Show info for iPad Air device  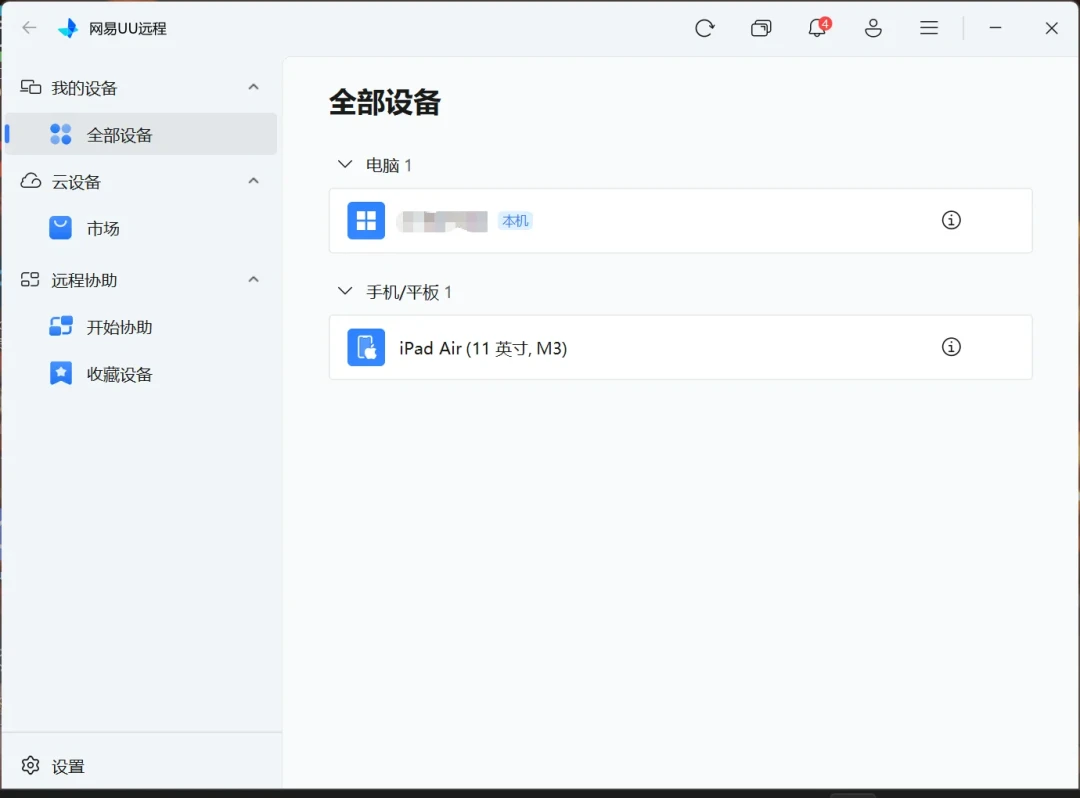951,347
